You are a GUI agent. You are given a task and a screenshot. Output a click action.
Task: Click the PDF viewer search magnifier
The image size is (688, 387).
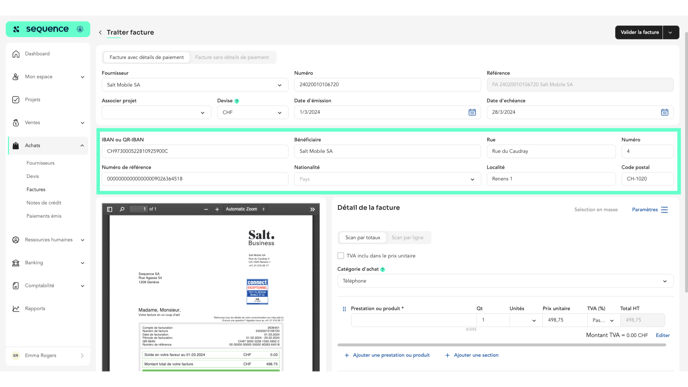(x=122, y=209)
